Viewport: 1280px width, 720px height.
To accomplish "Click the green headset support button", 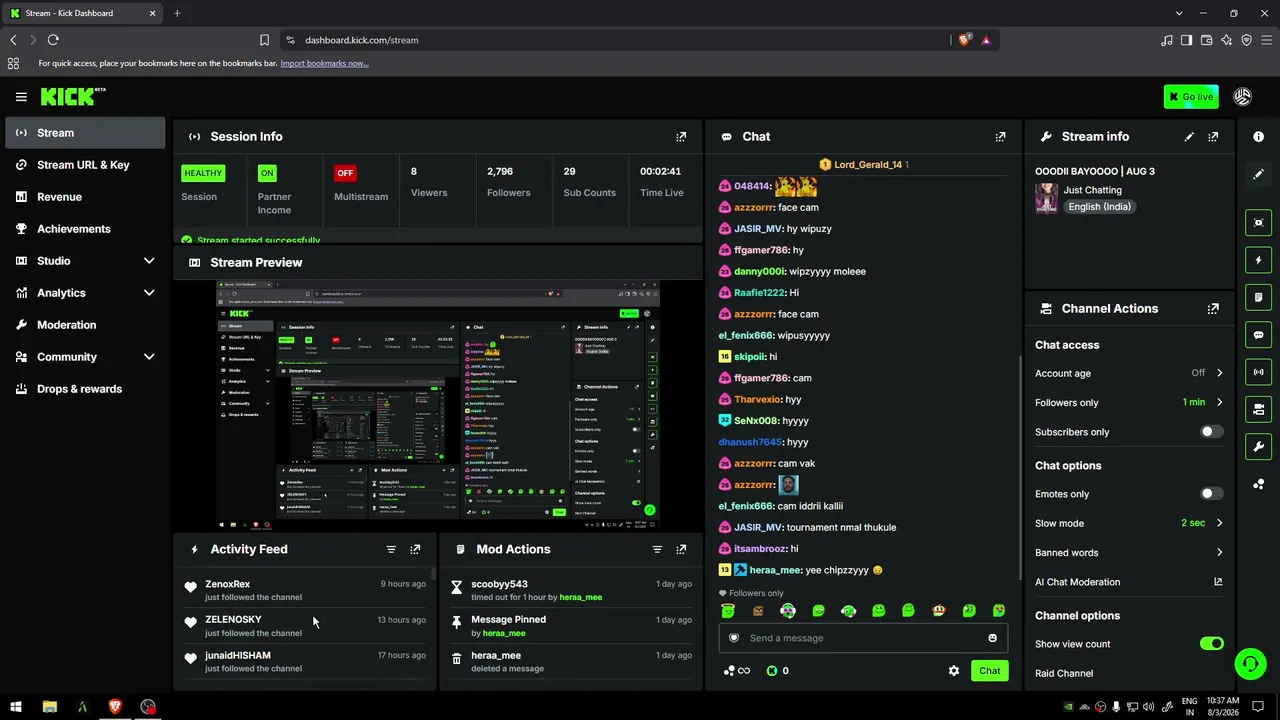I will coord(1250,663).
